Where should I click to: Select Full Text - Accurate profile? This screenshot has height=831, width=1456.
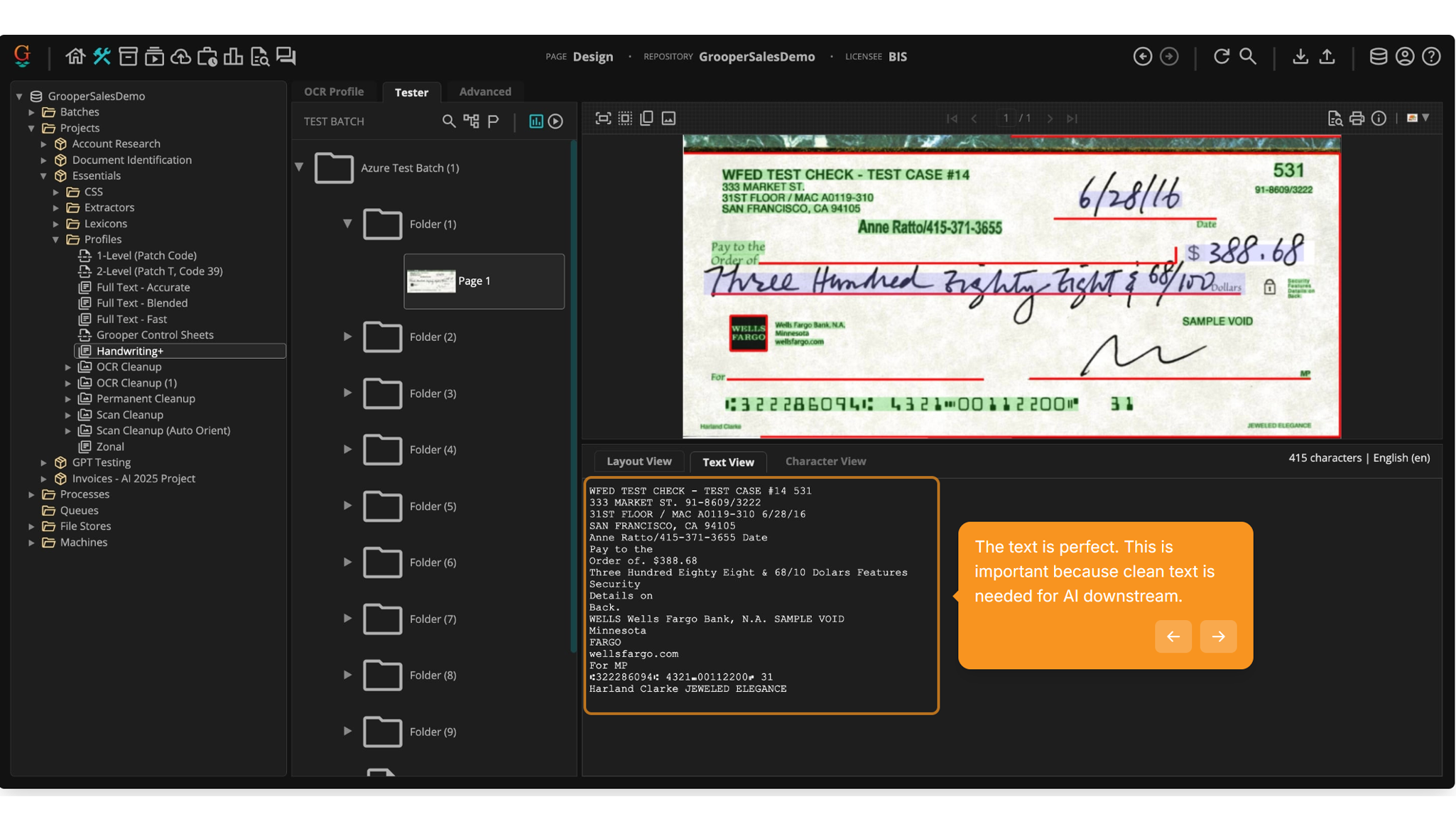click(x=143, y=288)
